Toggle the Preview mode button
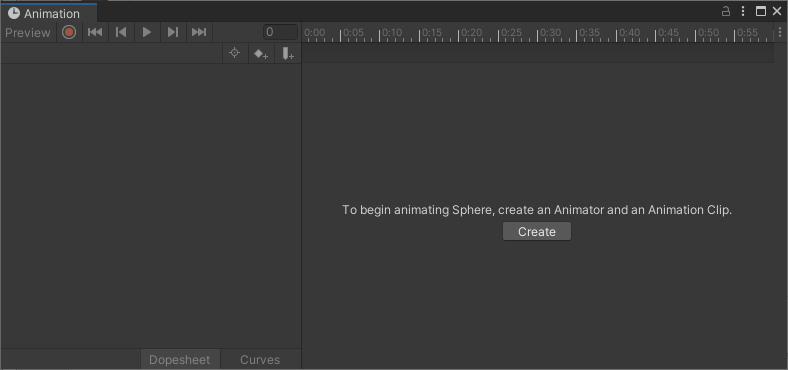This screenshot has height=370, width=788. click(28, 33)
